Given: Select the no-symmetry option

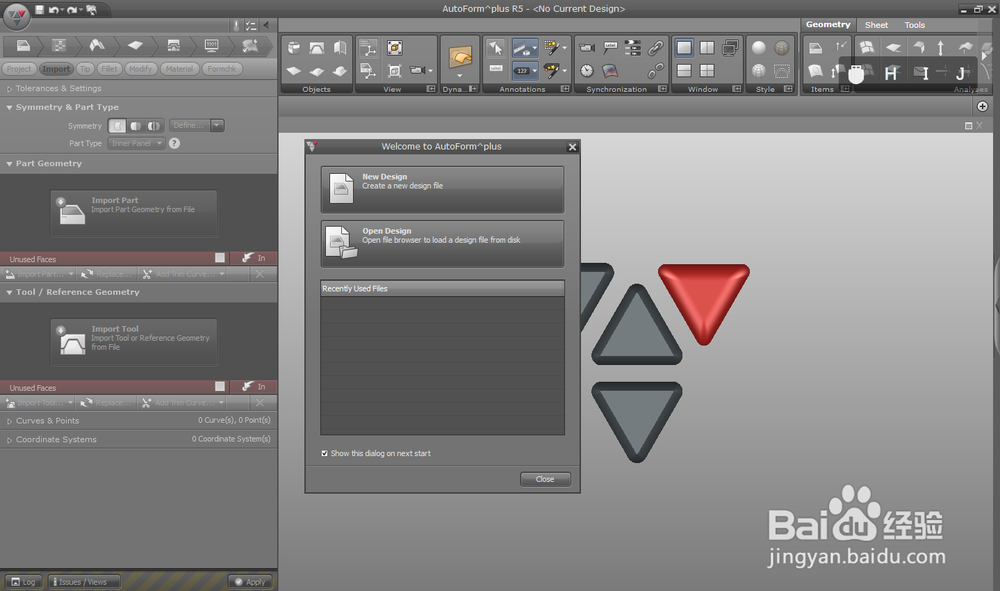Looking at the screenshot, I should [117, 126].
